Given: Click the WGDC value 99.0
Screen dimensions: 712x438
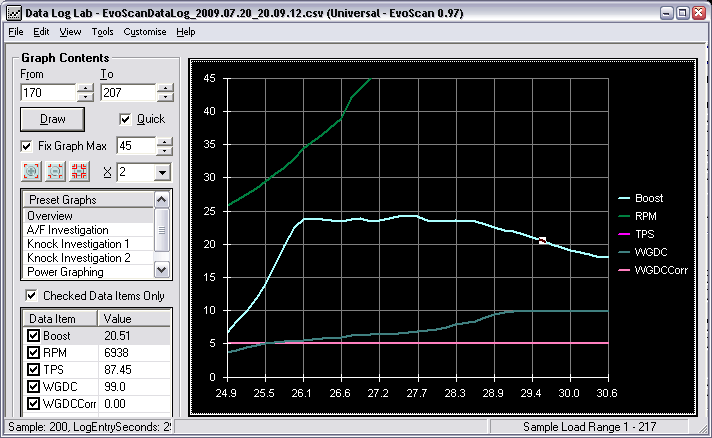Looking at the screenshot, I should tap(114, 387).
